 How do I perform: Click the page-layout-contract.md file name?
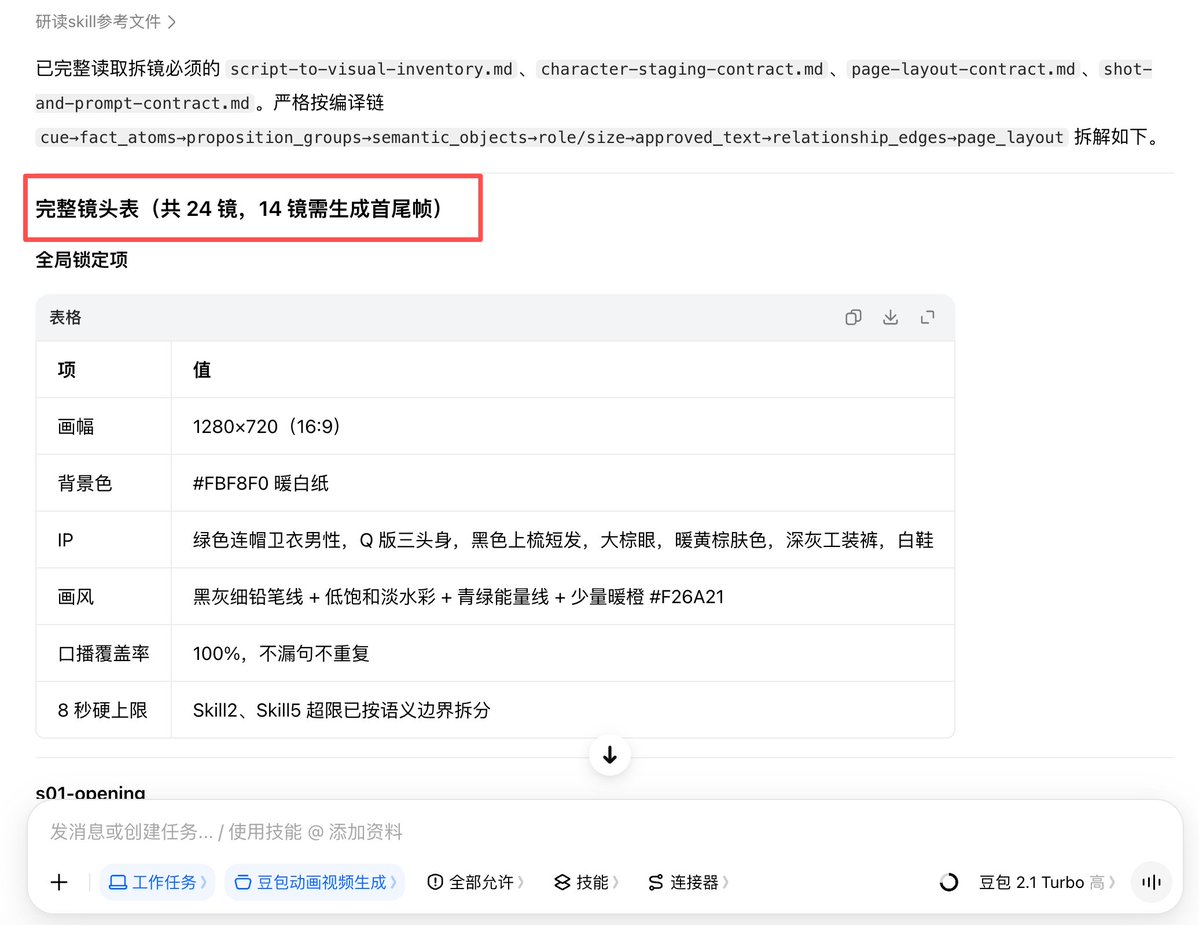963,69
